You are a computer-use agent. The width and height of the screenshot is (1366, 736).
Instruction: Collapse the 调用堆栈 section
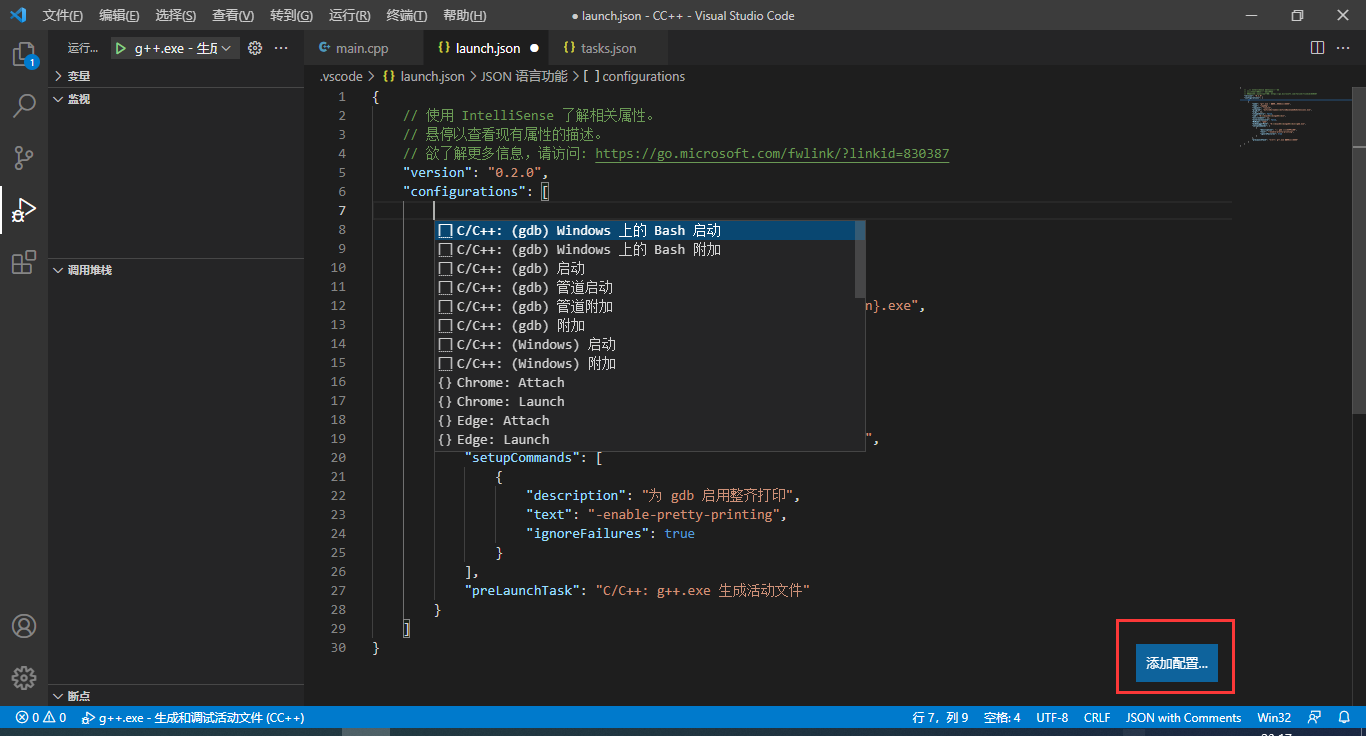click(x=175, y=270)
